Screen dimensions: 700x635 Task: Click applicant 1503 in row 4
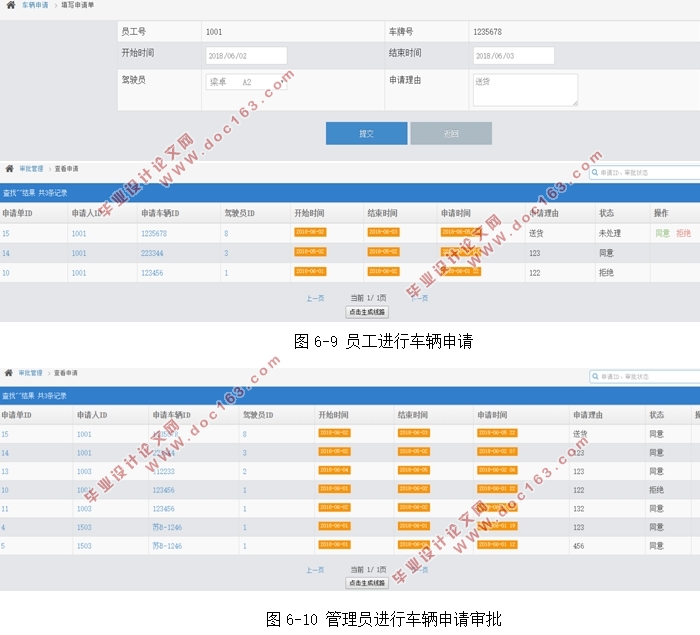(84, 527)
